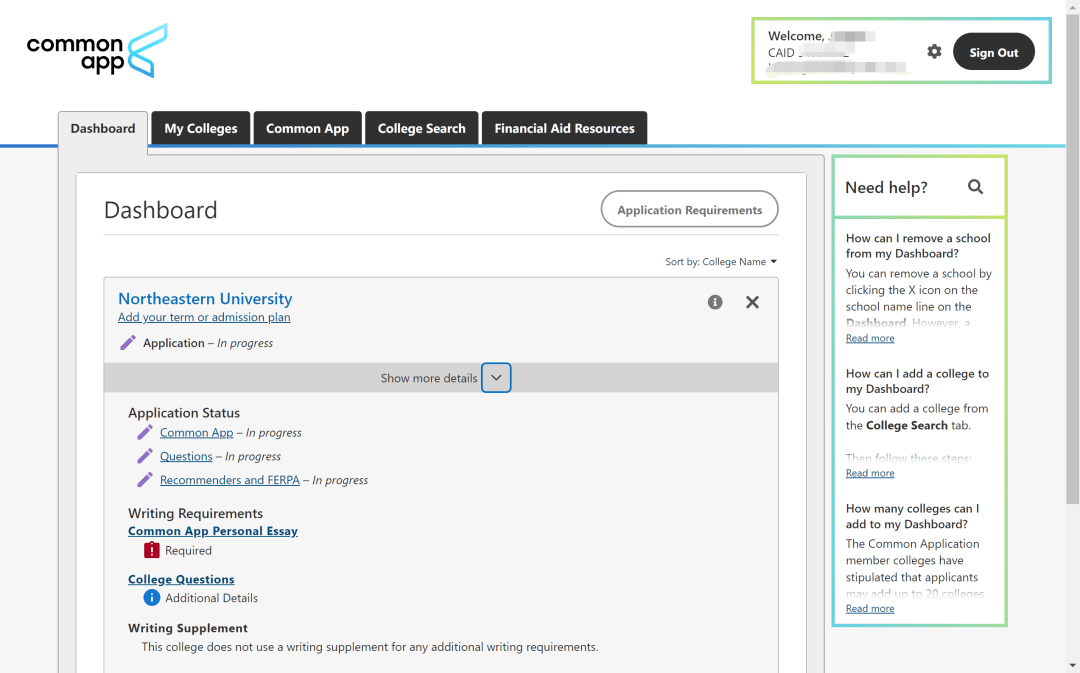The image size is (1080, 673).
Task: Click pencil icon beside Recommenders and FERPA
Action: (145, 480)
